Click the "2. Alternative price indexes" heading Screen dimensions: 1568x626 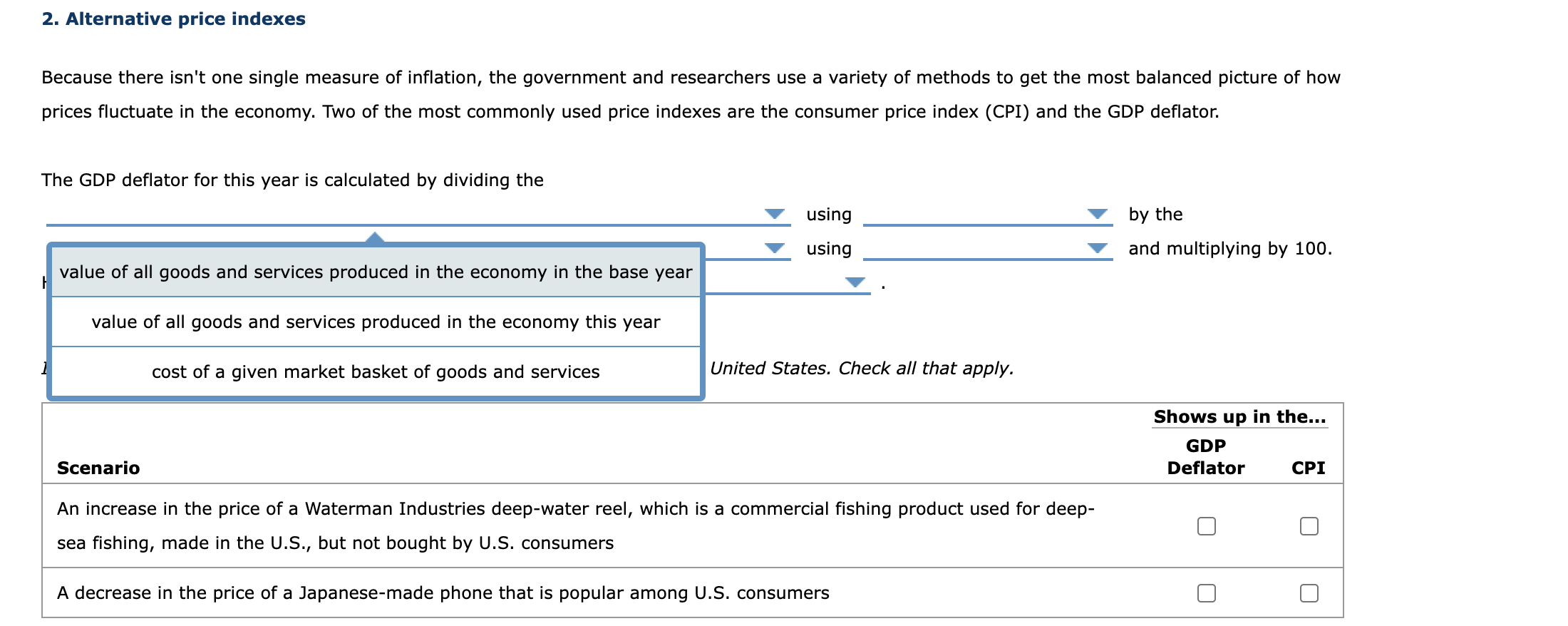175,19
